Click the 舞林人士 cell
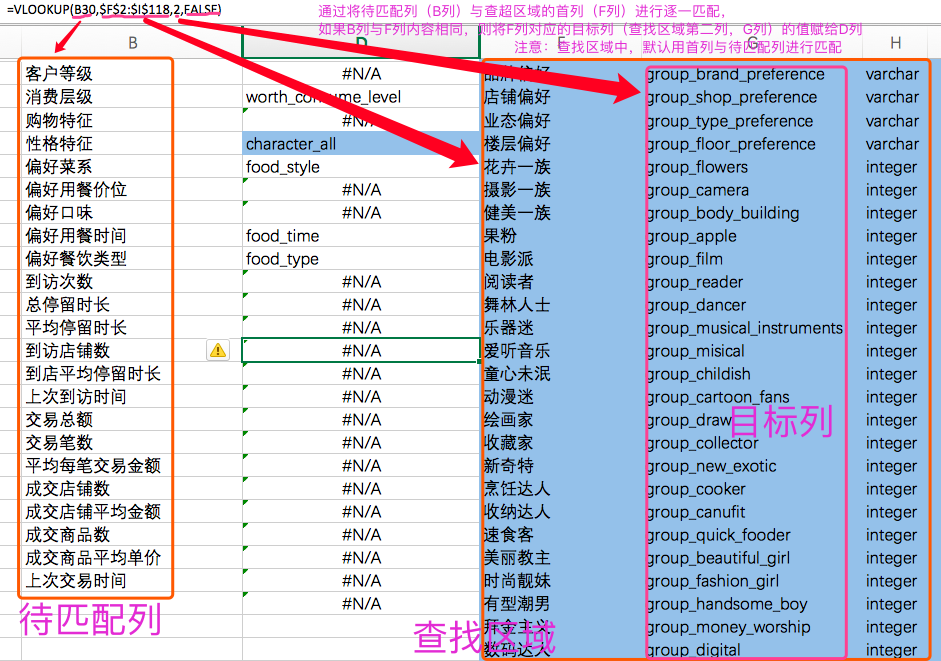This screenshot has height=661, width=941. click(x=562, y=304)
